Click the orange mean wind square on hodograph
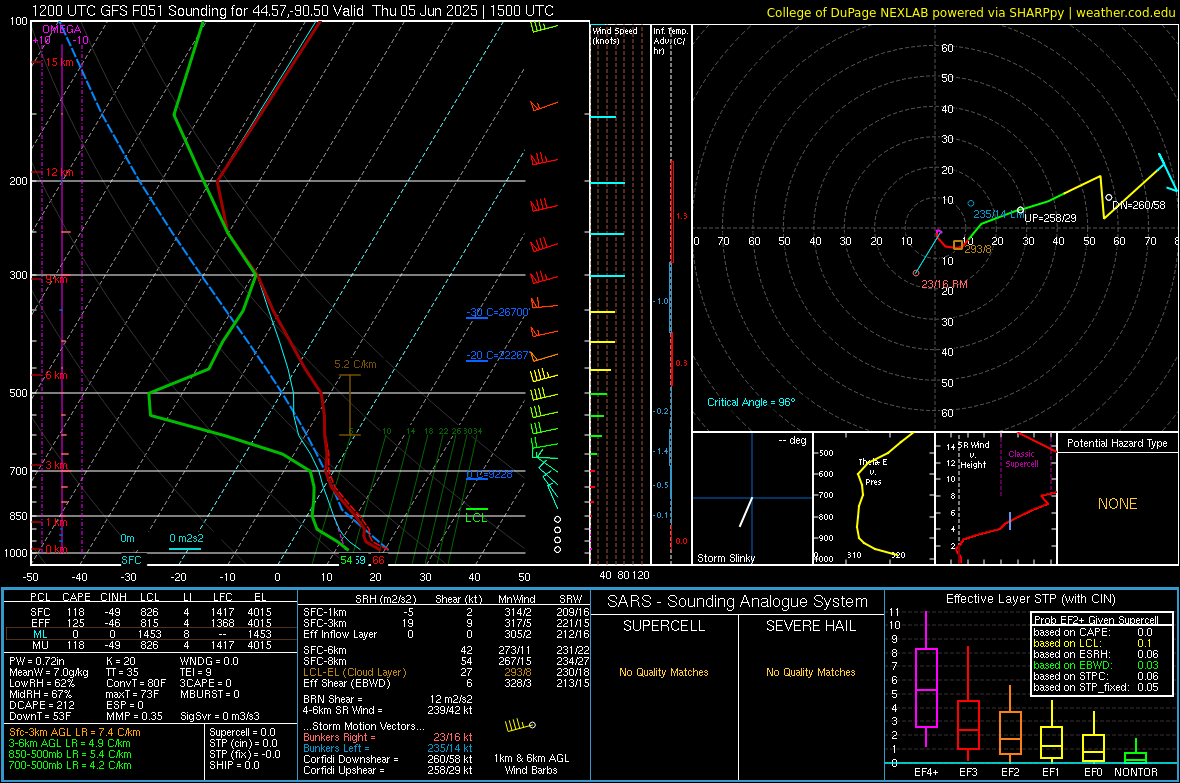The image size is (1180, 783). click(x=958, y=245)
